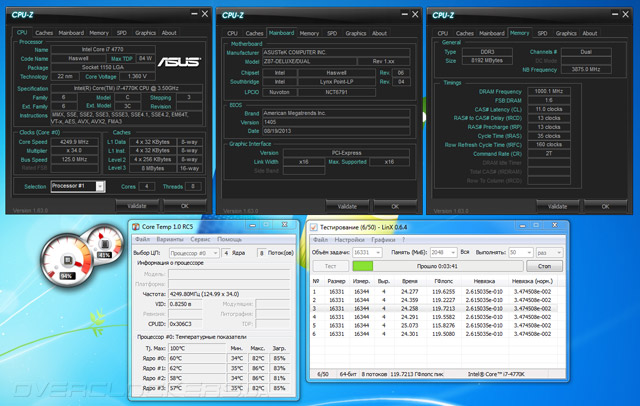Viewport: 640px width, 406px height.
Task: Minimize the left CPU-Z window
Action: pyautogui.click(x=194, y=14)
